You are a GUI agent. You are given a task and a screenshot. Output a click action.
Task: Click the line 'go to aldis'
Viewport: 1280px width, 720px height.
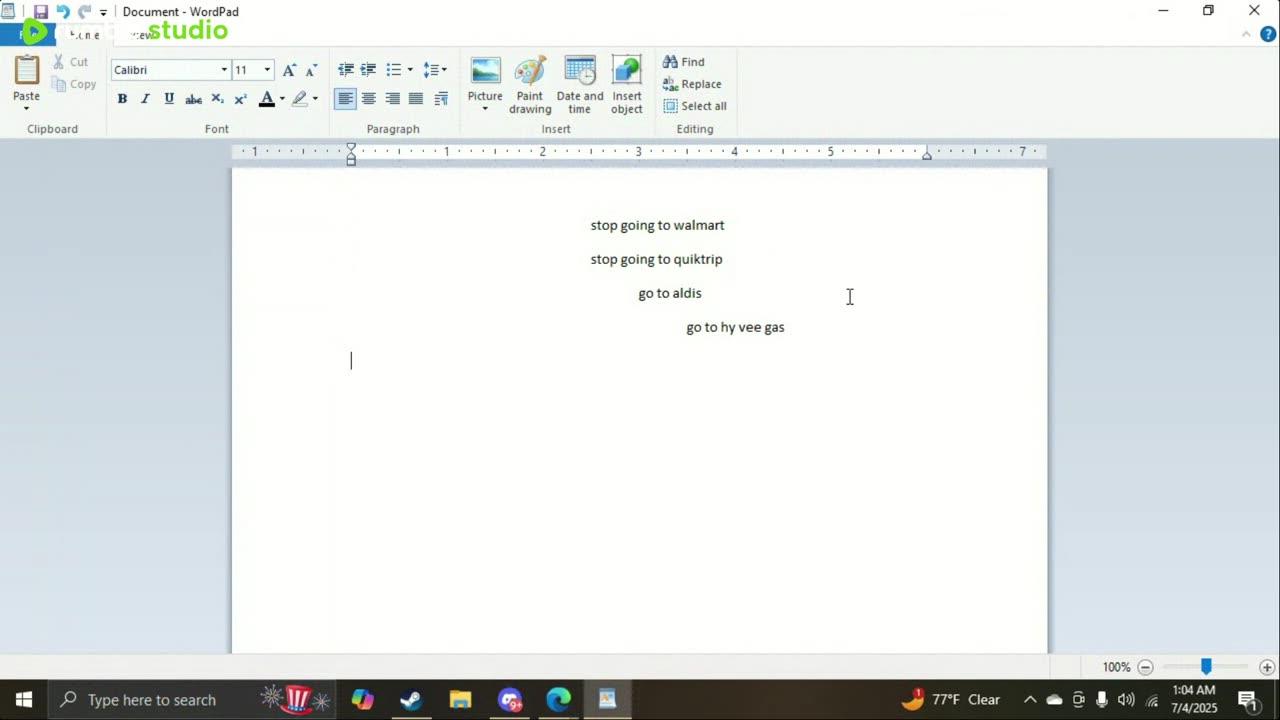point(670,294)
